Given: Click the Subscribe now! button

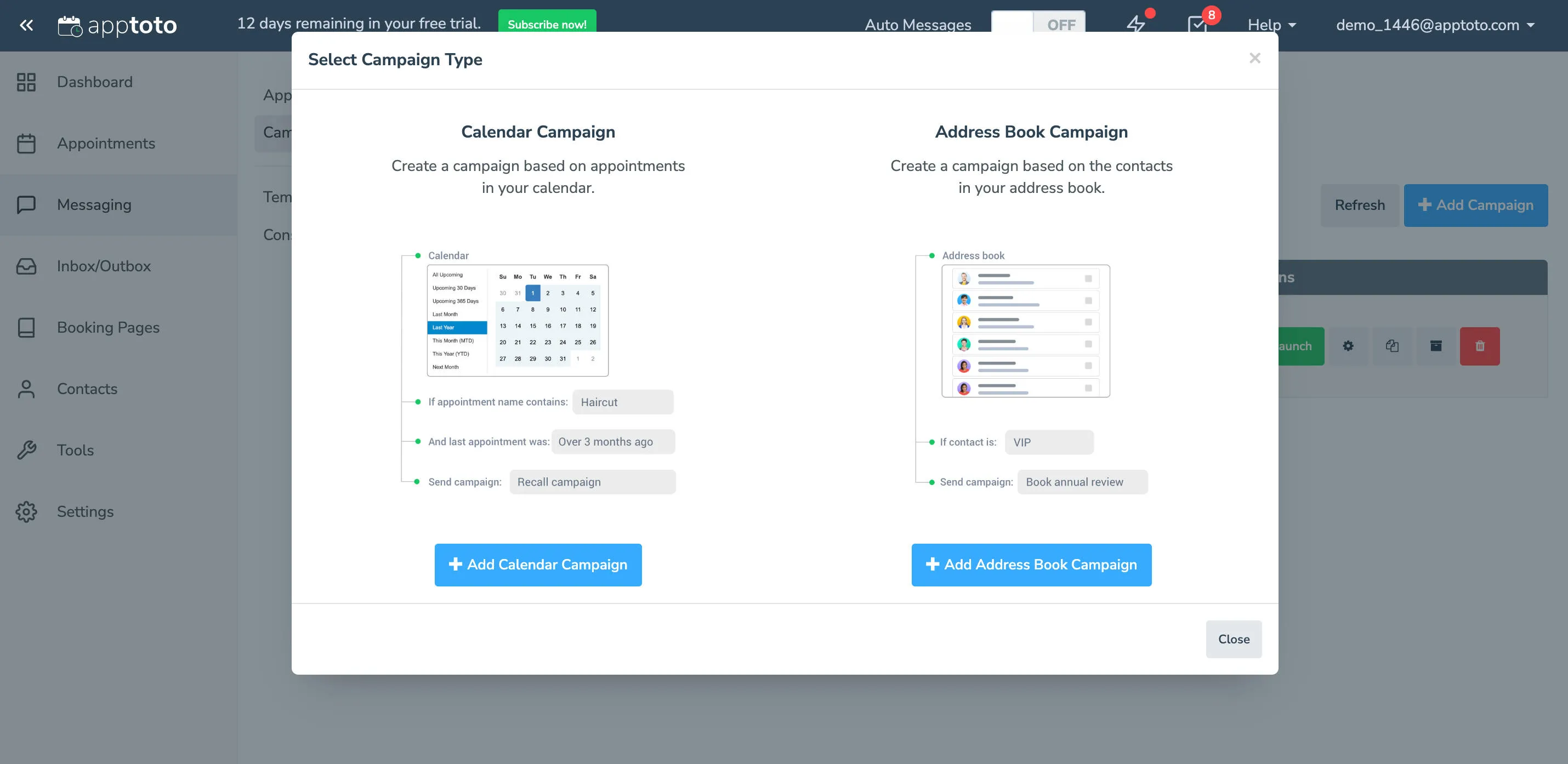Looking at the screenshot, I should [547, 24].
